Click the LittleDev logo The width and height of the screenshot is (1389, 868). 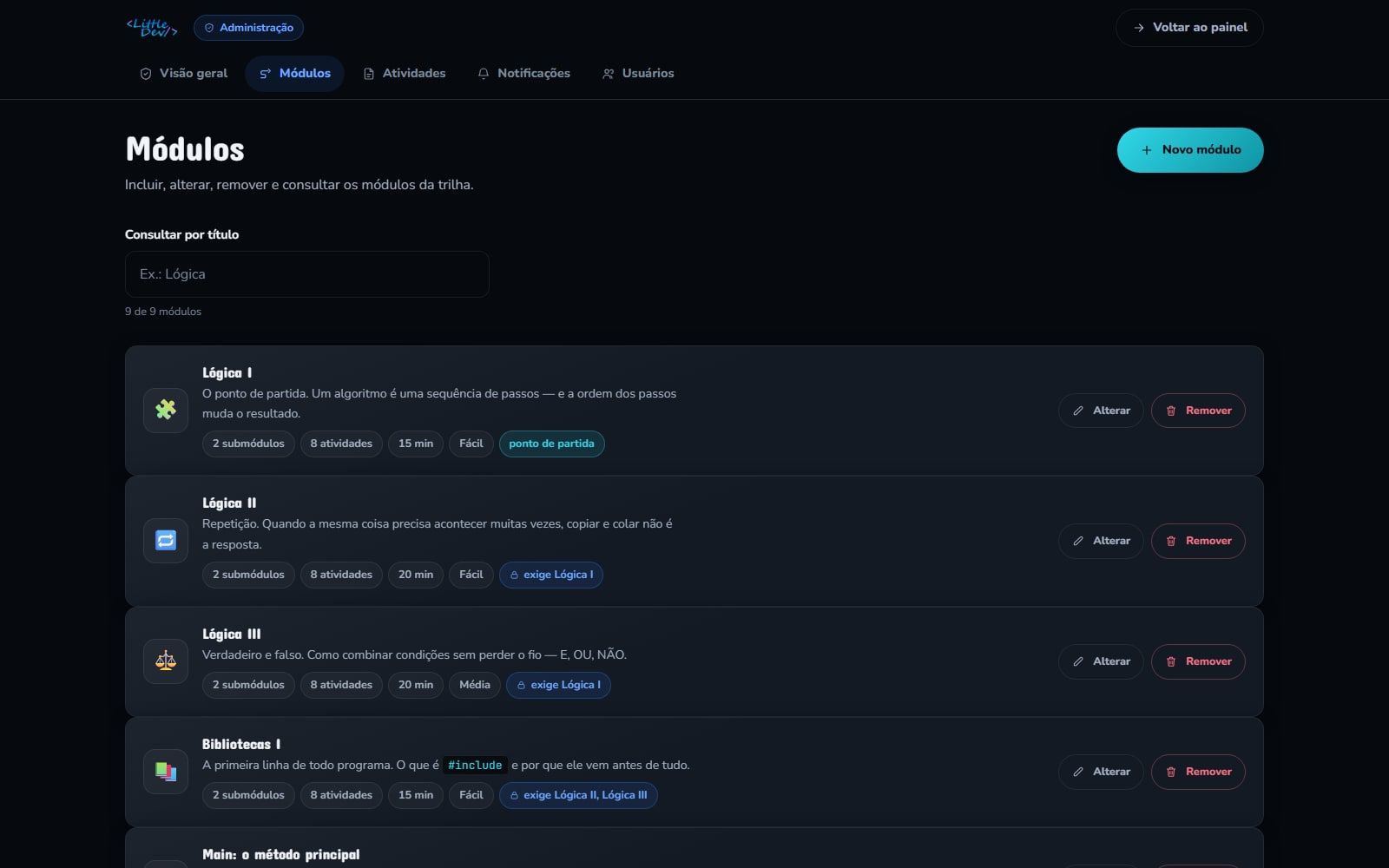click(152, 28)
